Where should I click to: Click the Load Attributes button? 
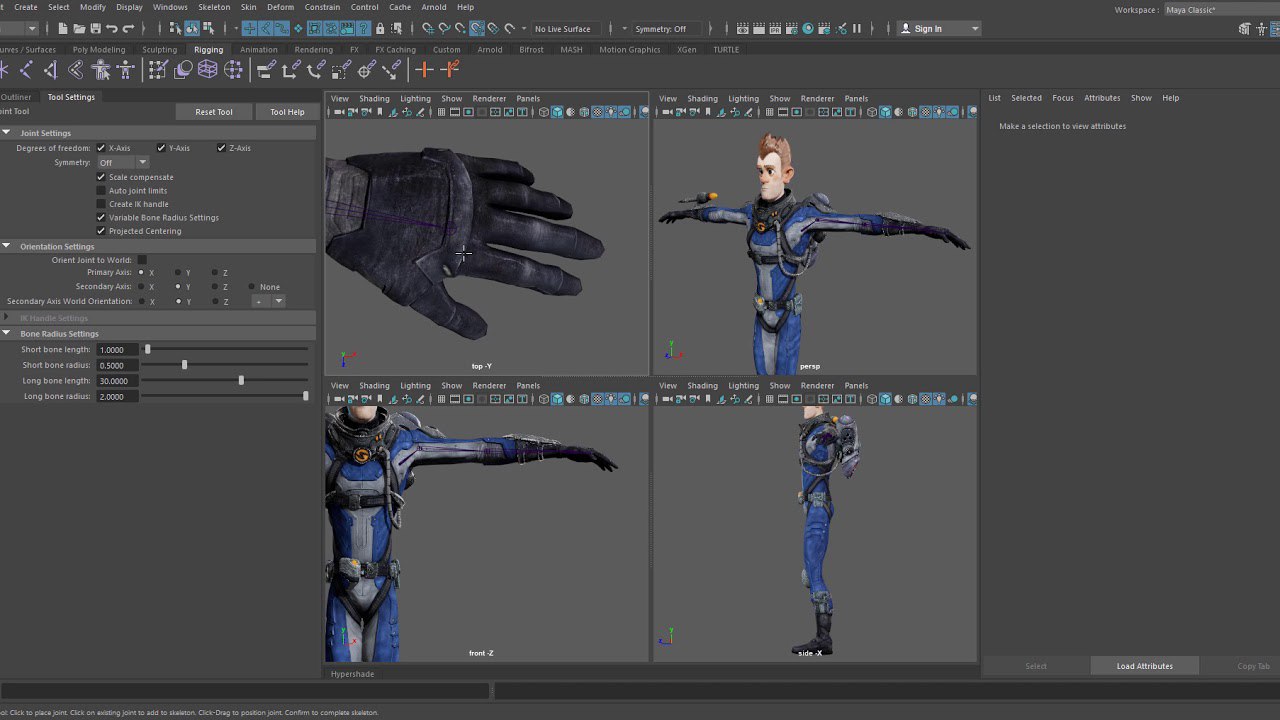click(x=1145, y=666)
